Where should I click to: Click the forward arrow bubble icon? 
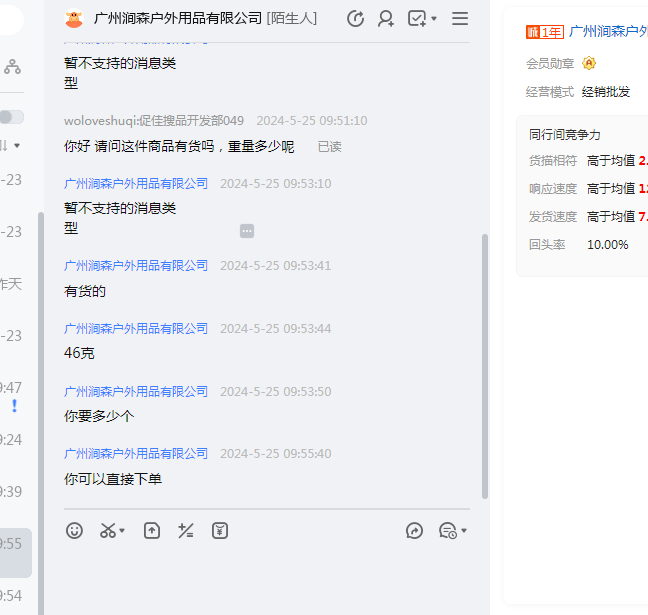415,531
